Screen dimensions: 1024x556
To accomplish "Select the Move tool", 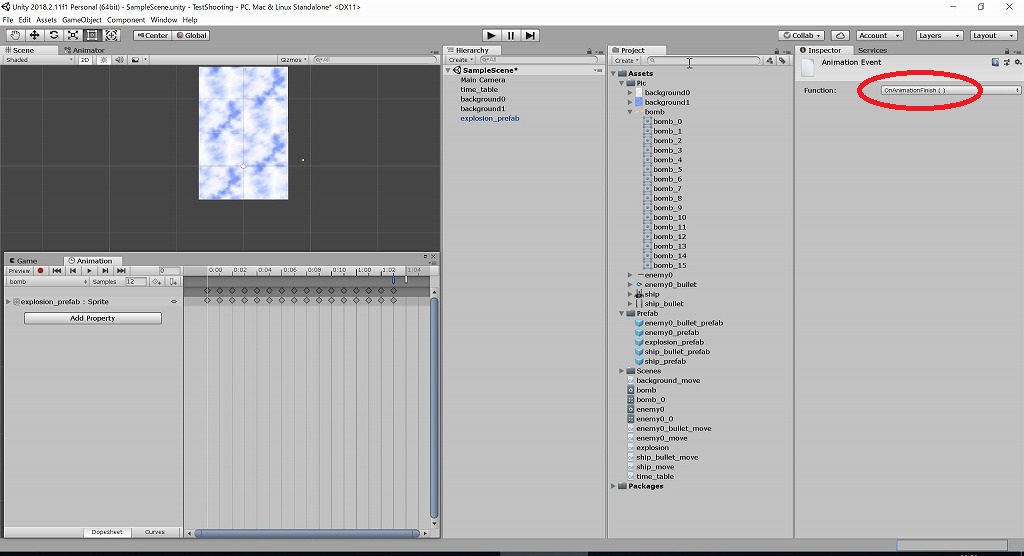I will [x=35, y=35].
